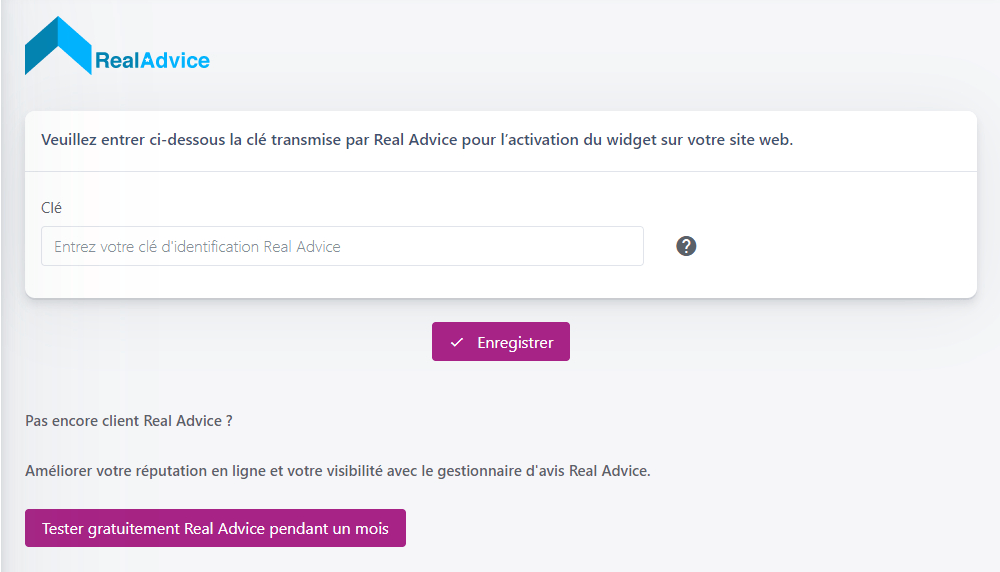Click the "Veuillez entrer ci-dessous" instruction heading

pos(417,140)
